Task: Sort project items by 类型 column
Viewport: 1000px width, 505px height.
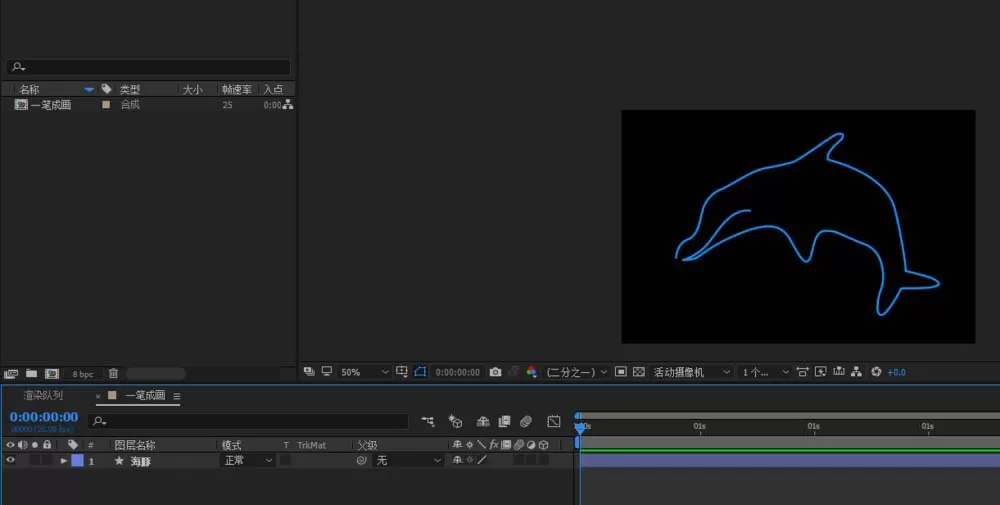Action: point(129,89)
